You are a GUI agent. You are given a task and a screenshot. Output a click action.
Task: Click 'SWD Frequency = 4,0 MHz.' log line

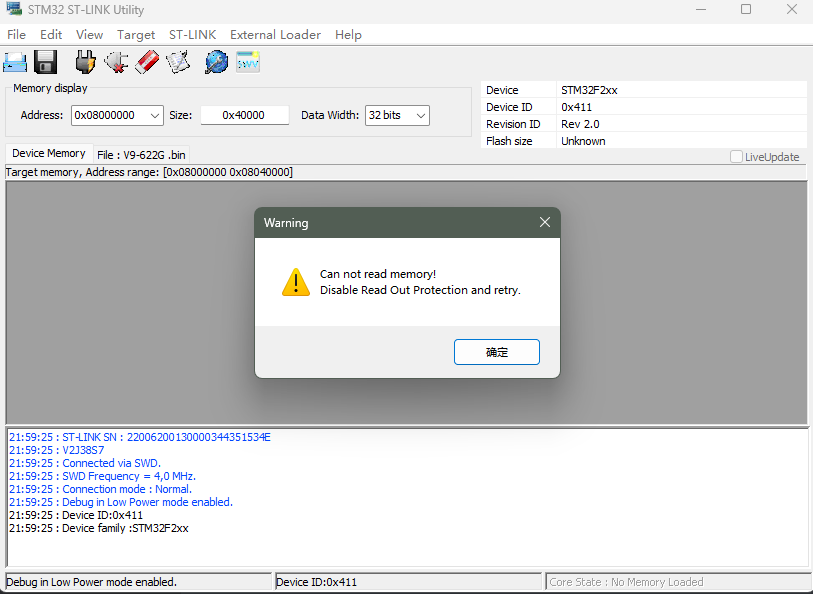point(103,476)
